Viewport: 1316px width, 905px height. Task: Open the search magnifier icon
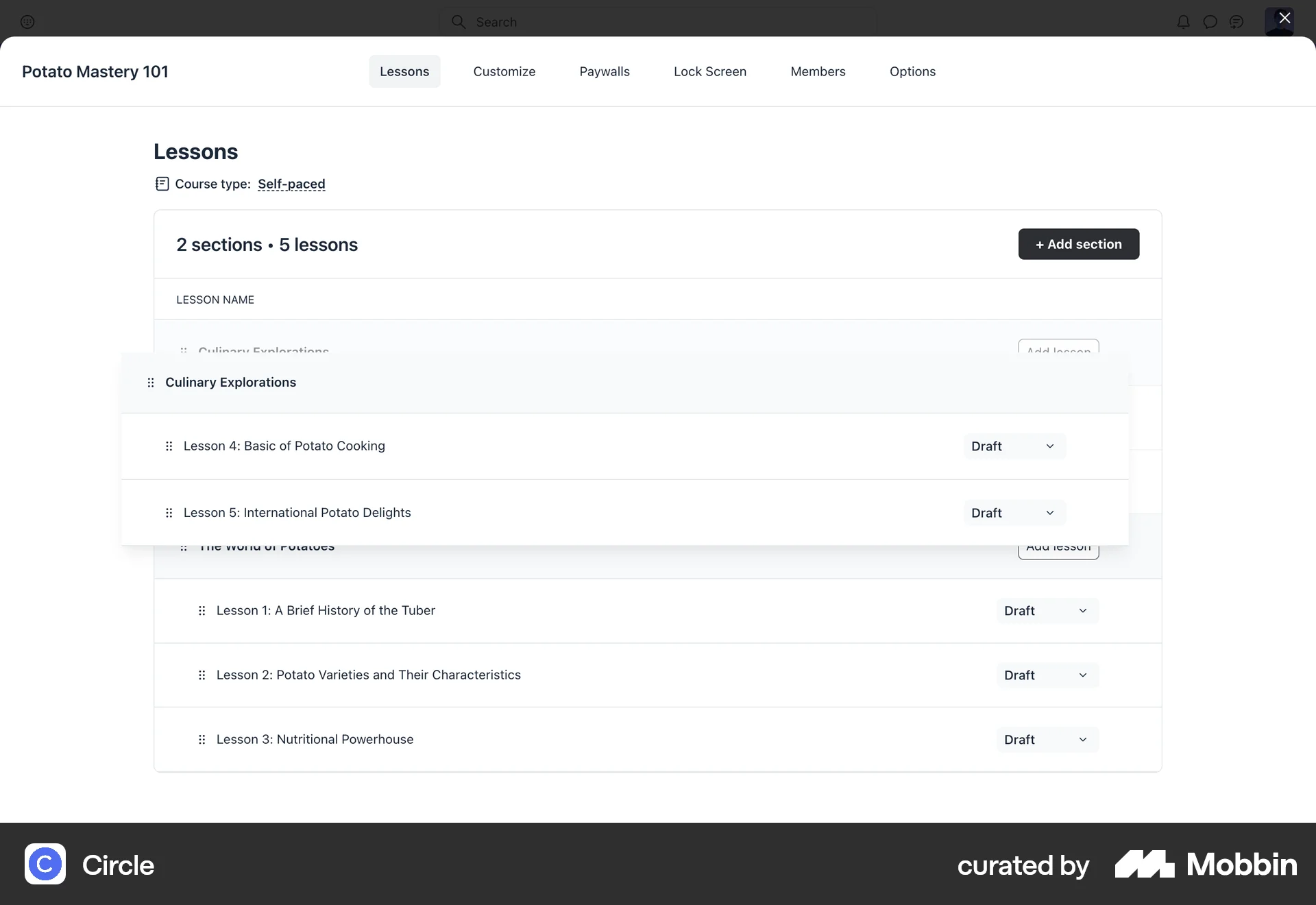pos(458,21)
